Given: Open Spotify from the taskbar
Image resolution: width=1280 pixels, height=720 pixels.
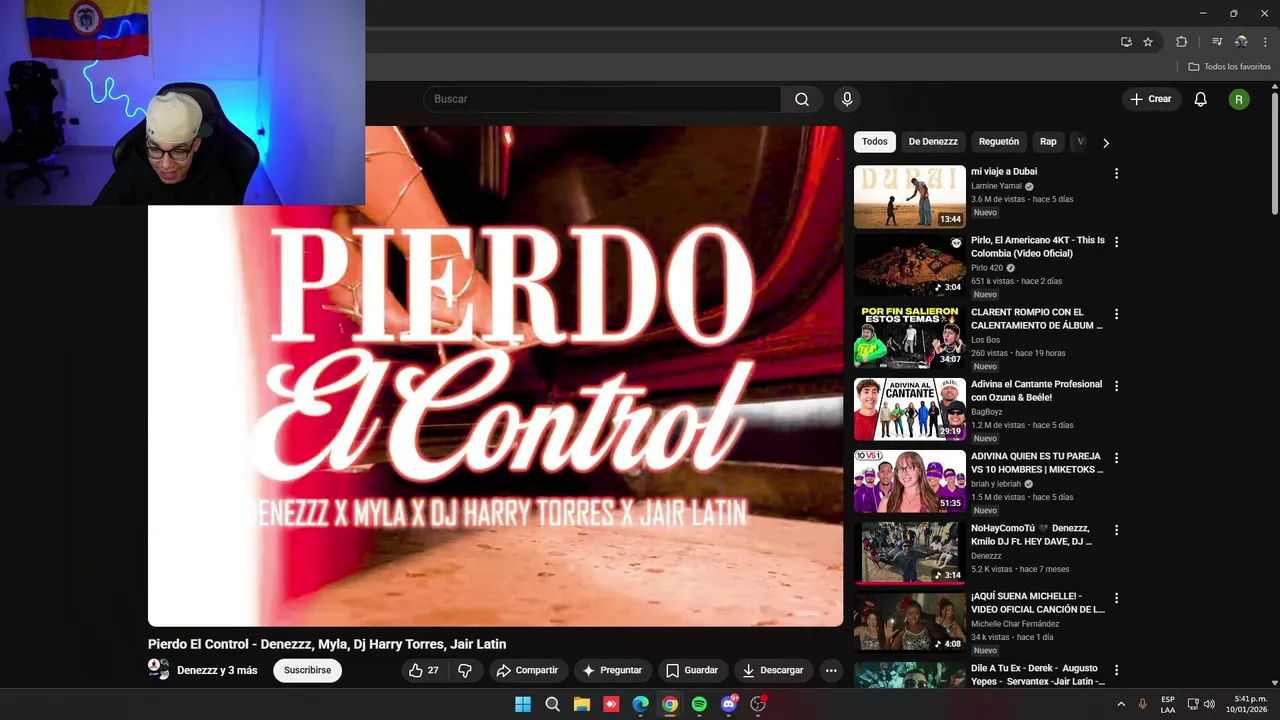Looking at the screenshot, I should click(x=699, y=704).
